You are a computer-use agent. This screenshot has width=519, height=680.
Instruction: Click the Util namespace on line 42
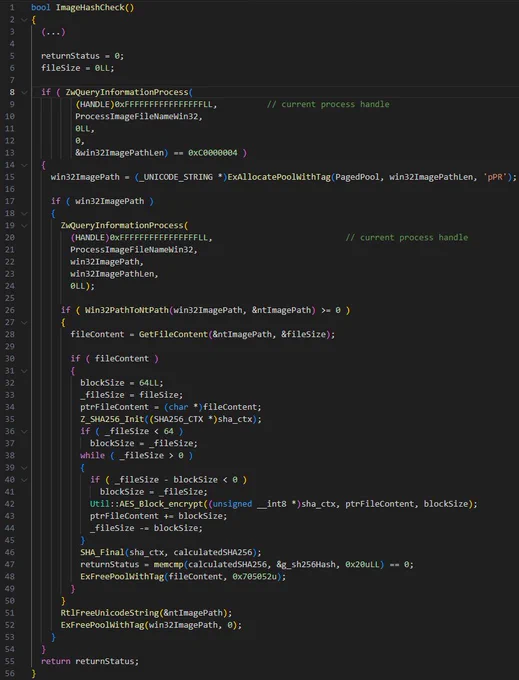coord(99,504)
